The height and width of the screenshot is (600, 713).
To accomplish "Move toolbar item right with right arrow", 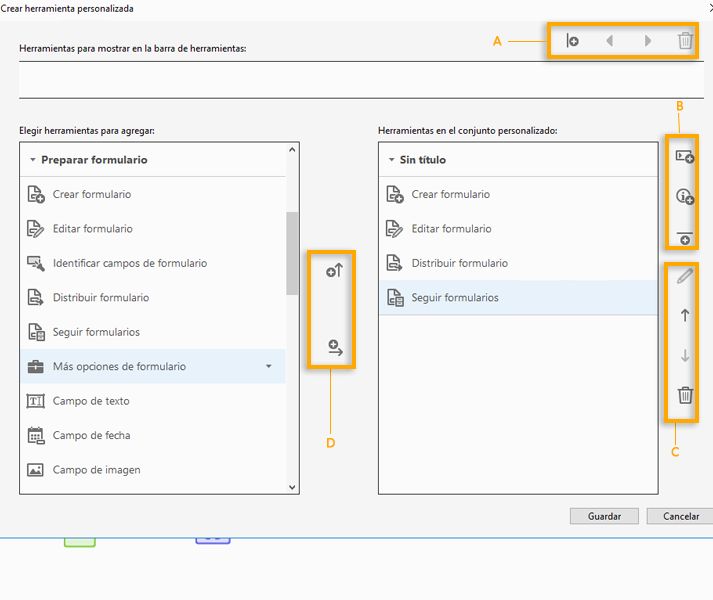I will click(x=648, y=41).
